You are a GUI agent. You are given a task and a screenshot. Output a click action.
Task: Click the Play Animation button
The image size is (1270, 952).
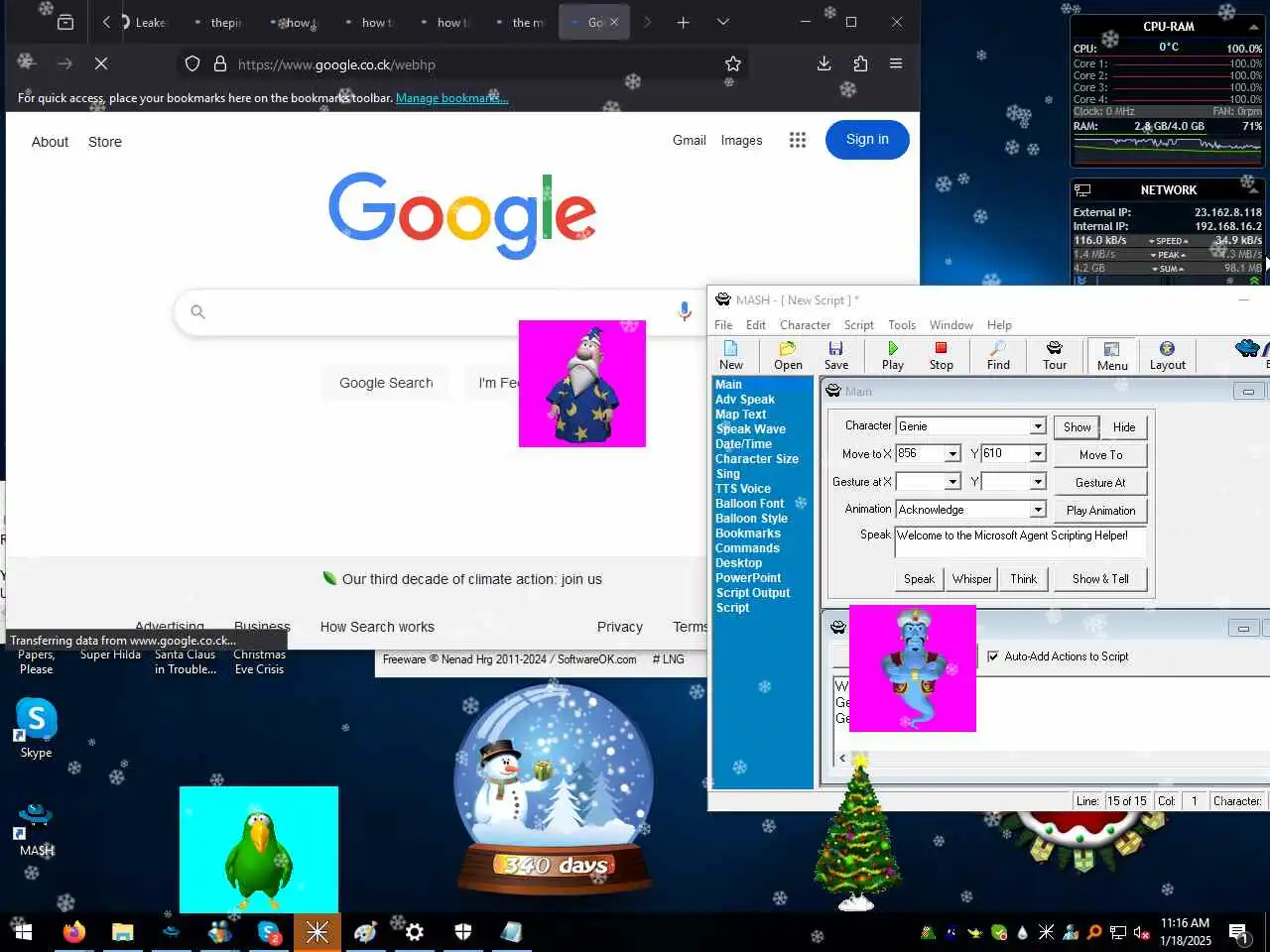tap(1100, 511)
